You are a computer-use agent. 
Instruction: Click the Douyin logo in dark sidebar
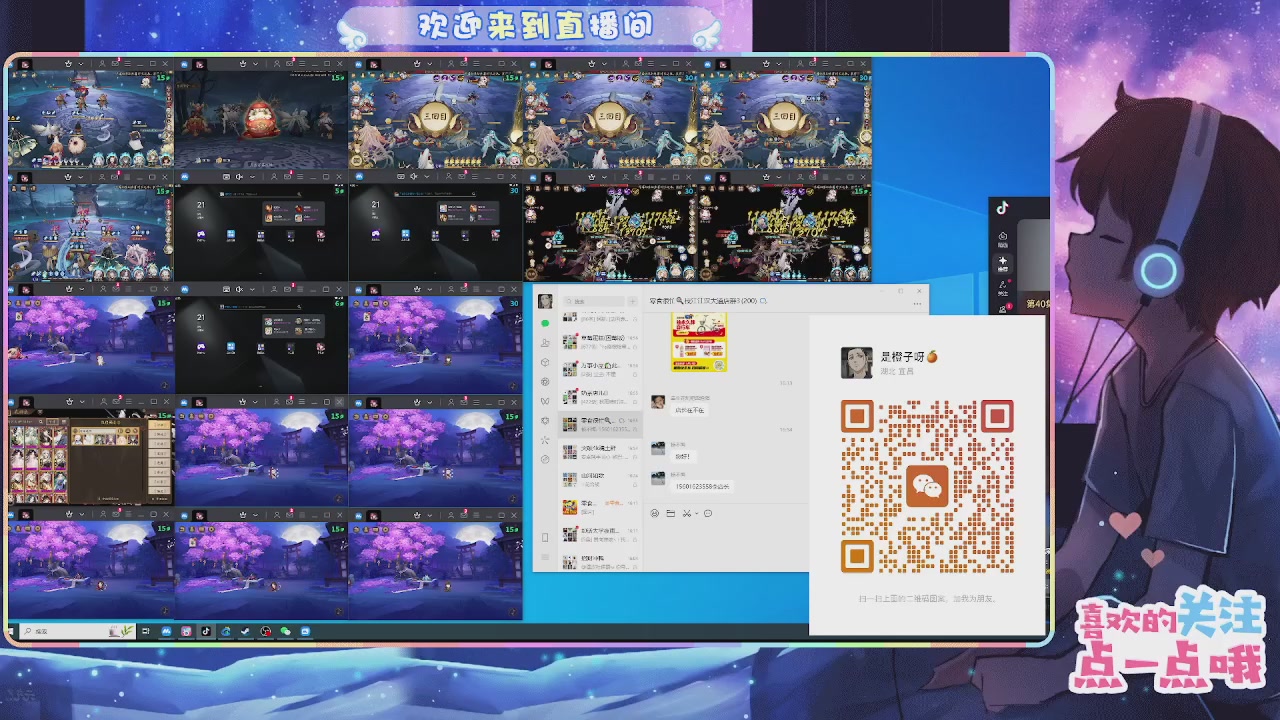coord(1003,208)
